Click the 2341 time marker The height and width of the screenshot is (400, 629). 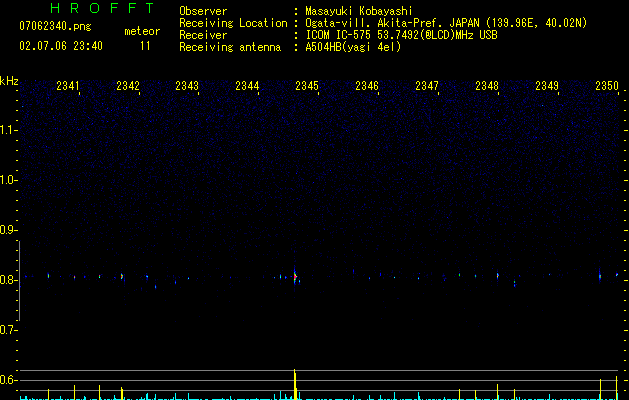click(x=67, y=86)
